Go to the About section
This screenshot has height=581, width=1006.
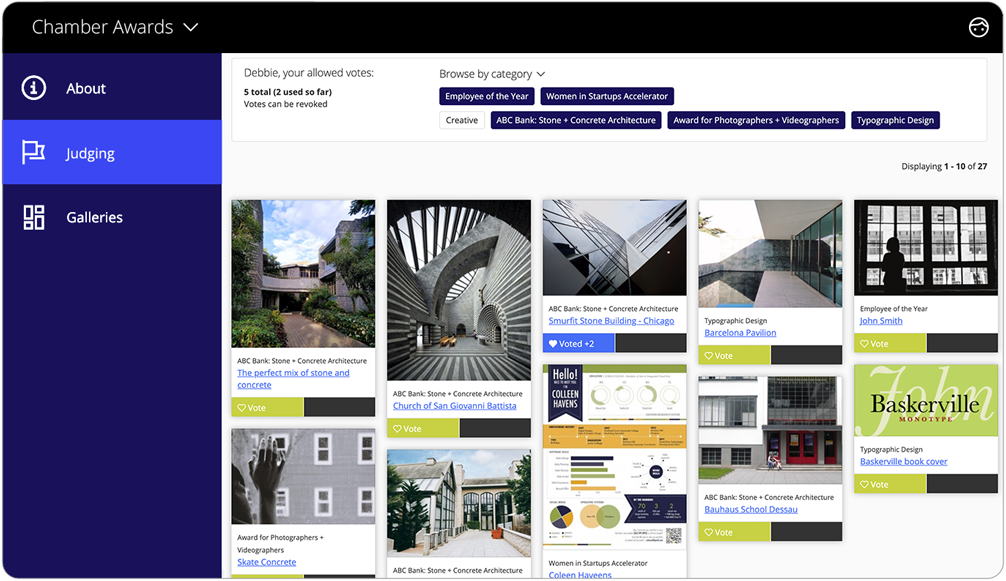click(86, 88)
